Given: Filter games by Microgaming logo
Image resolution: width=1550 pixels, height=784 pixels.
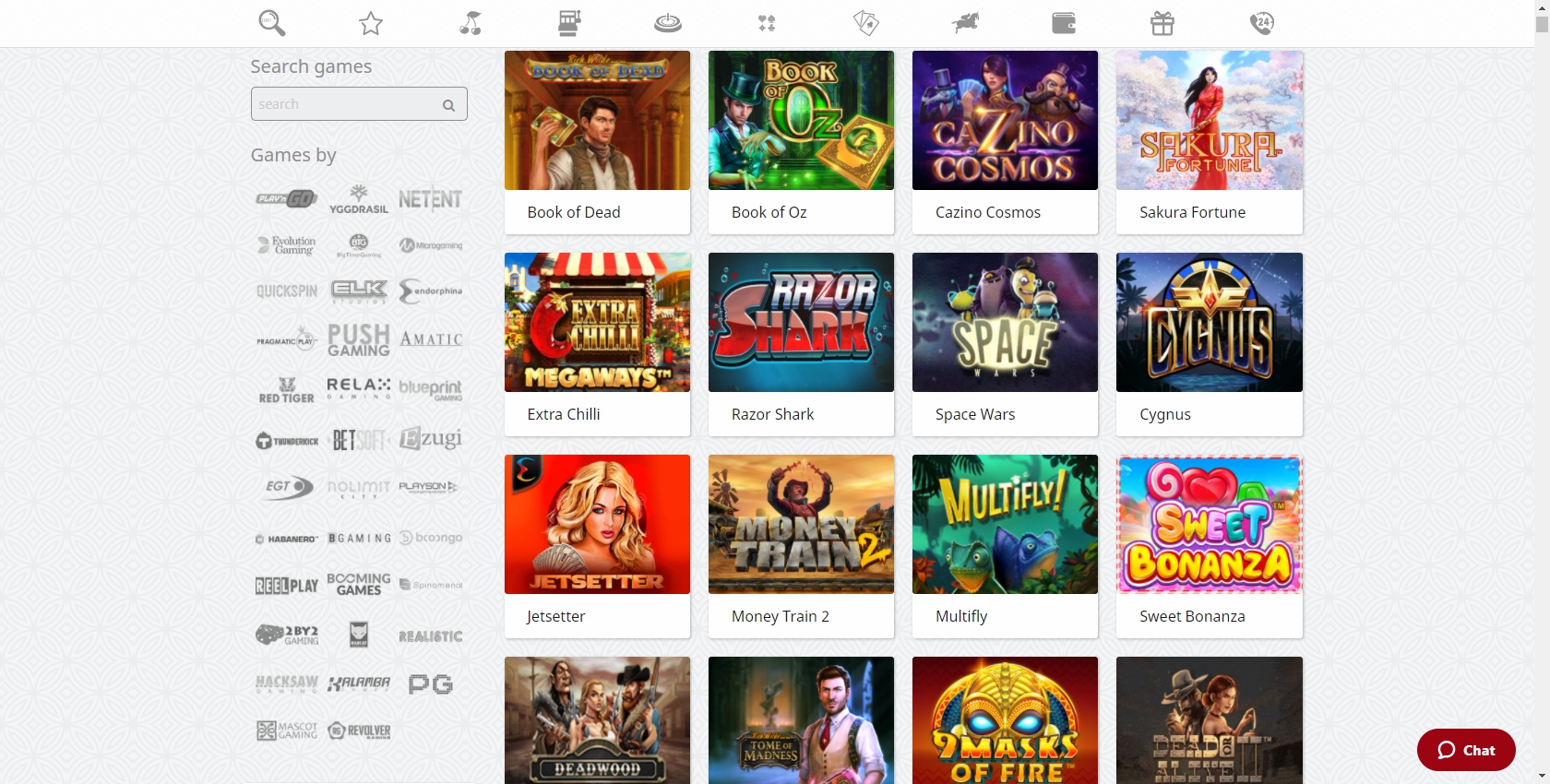Looking at the screenshot, I should tap(431, 245).
